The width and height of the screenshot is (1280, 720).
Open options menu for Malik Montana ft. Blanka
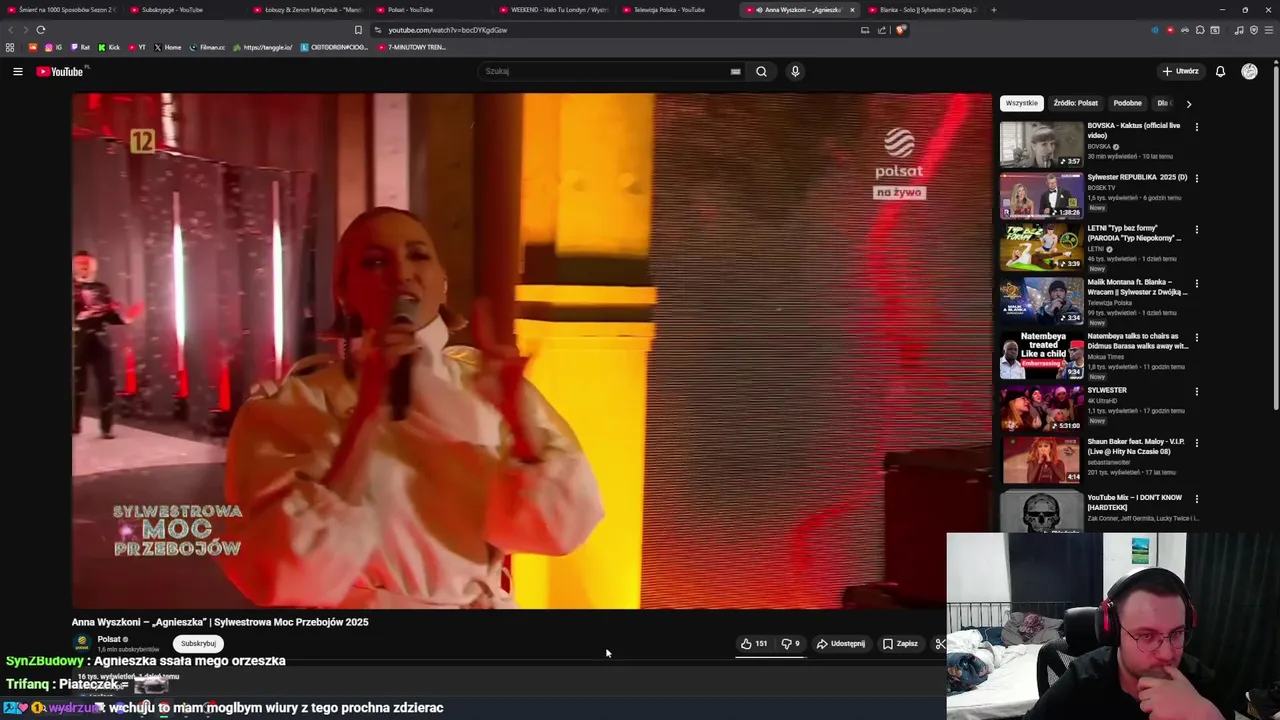point(1196,283)
